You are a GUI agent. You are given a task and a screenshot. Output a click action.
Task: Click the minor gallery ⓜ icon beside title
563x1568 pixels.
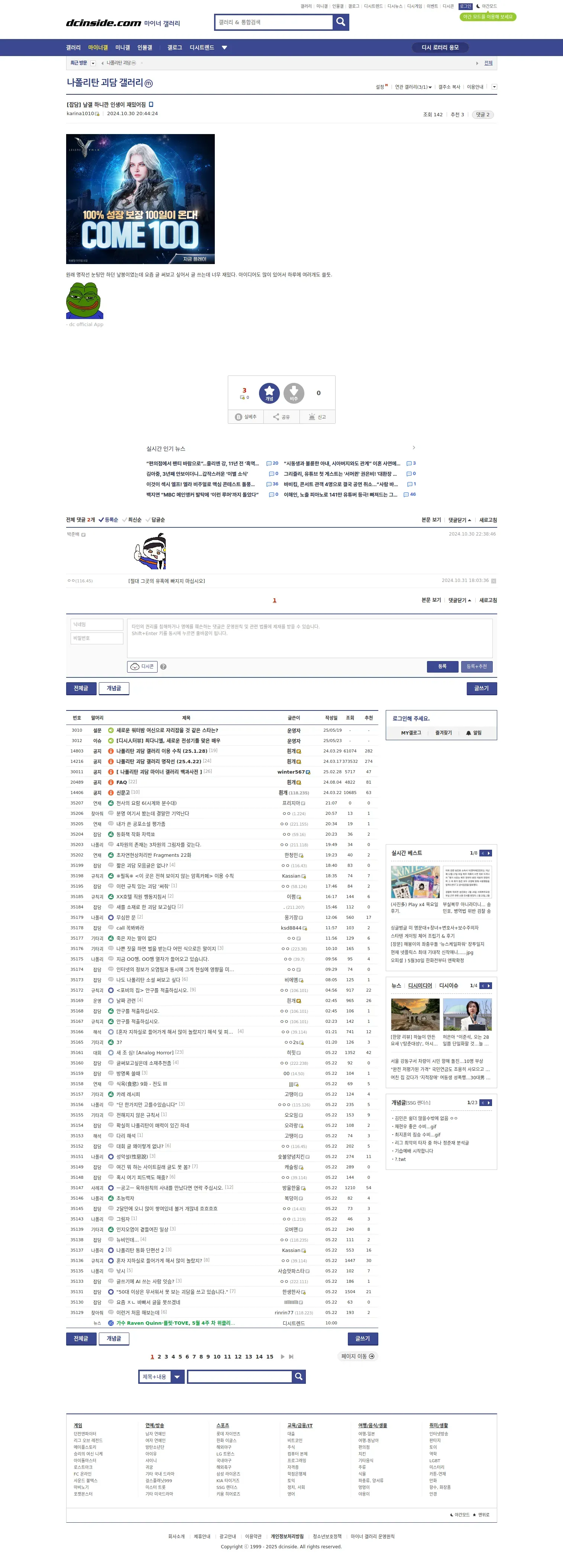[x=149, y=84]
